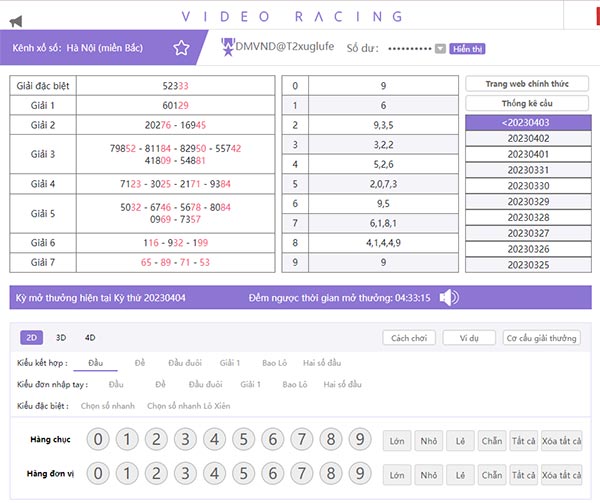
Task: Pick number 9 in Hàng đơn vị row
Action: coord(359,473)
